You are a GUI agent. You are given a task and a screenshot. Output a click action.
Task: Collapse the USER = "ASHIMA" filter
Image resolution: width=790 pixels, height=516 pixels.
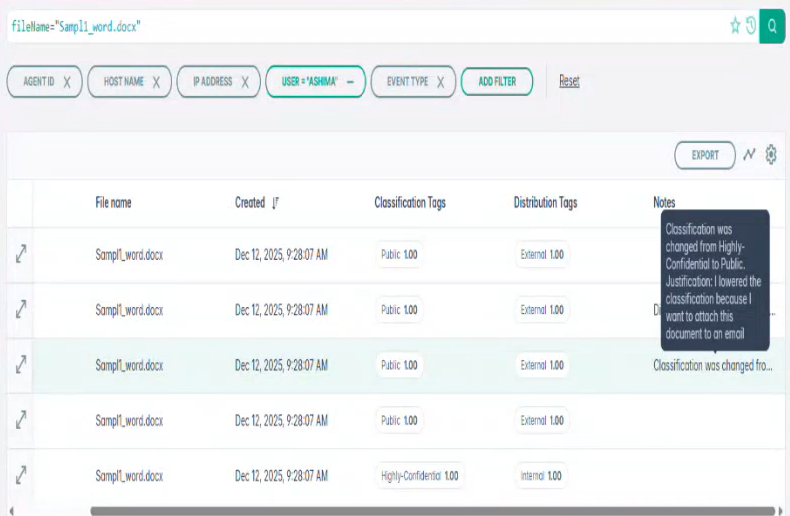pyautogui.click(x=350, y=82)
